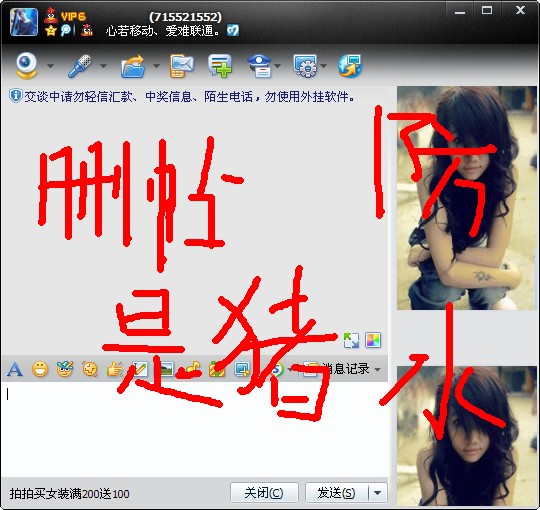Click the send file folder icon
Image resolution: width=540 pixels, height=510 pixels.
tap(133, 66)
